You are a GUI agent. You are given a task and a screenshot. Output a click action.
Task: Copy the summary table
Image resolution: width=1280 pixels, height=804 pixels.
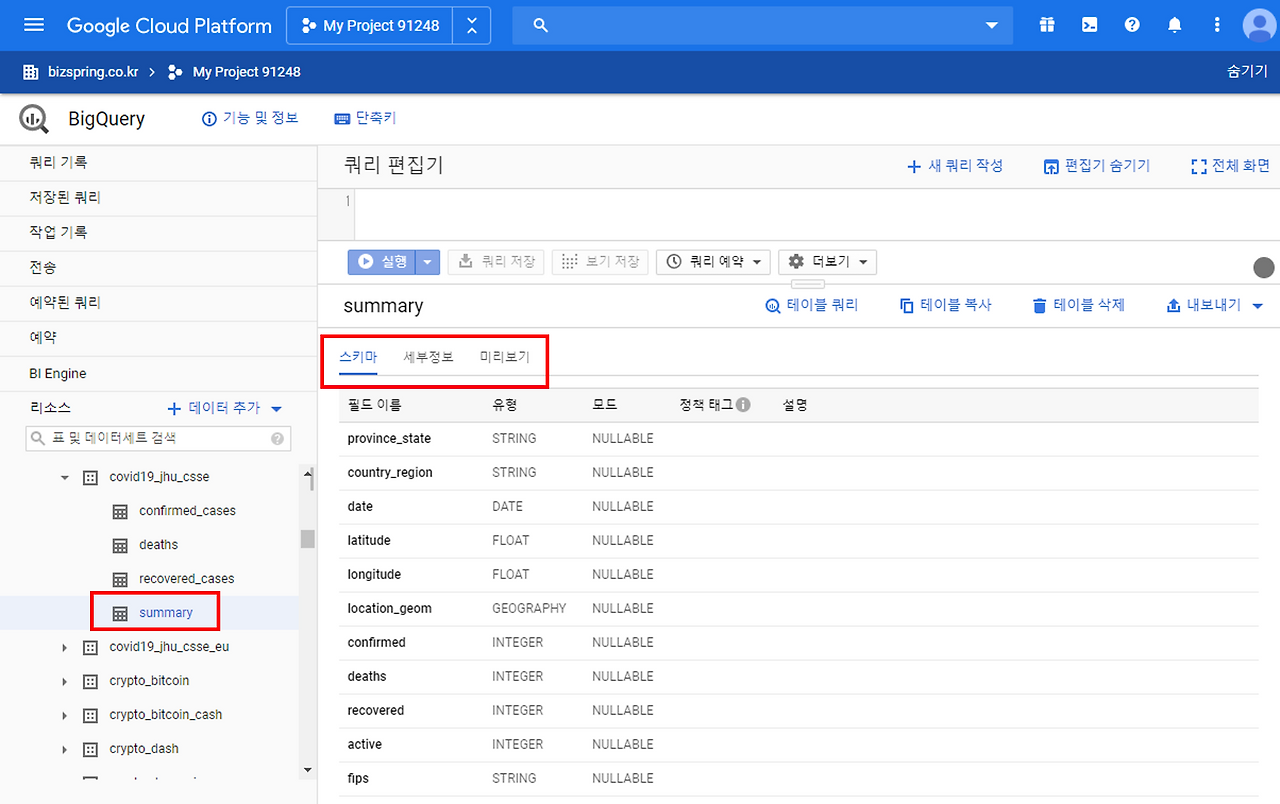click(944, 305)
